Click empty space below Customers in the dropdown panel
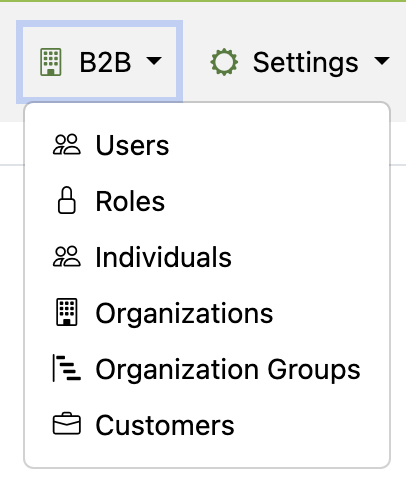The width and height of the screenshot is (406, 484). point(207,459)
